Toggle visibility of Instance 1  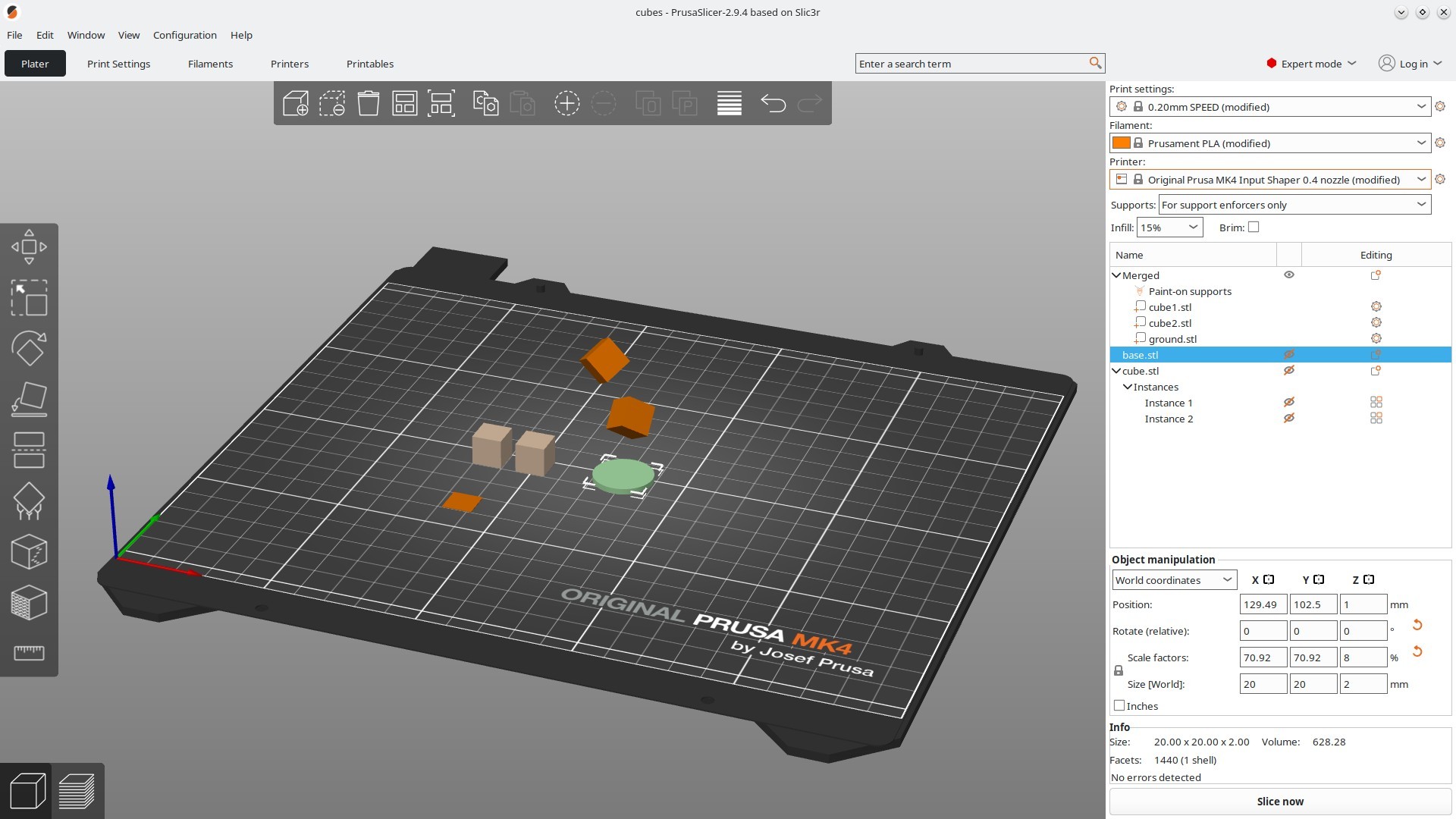[1288, 403]
